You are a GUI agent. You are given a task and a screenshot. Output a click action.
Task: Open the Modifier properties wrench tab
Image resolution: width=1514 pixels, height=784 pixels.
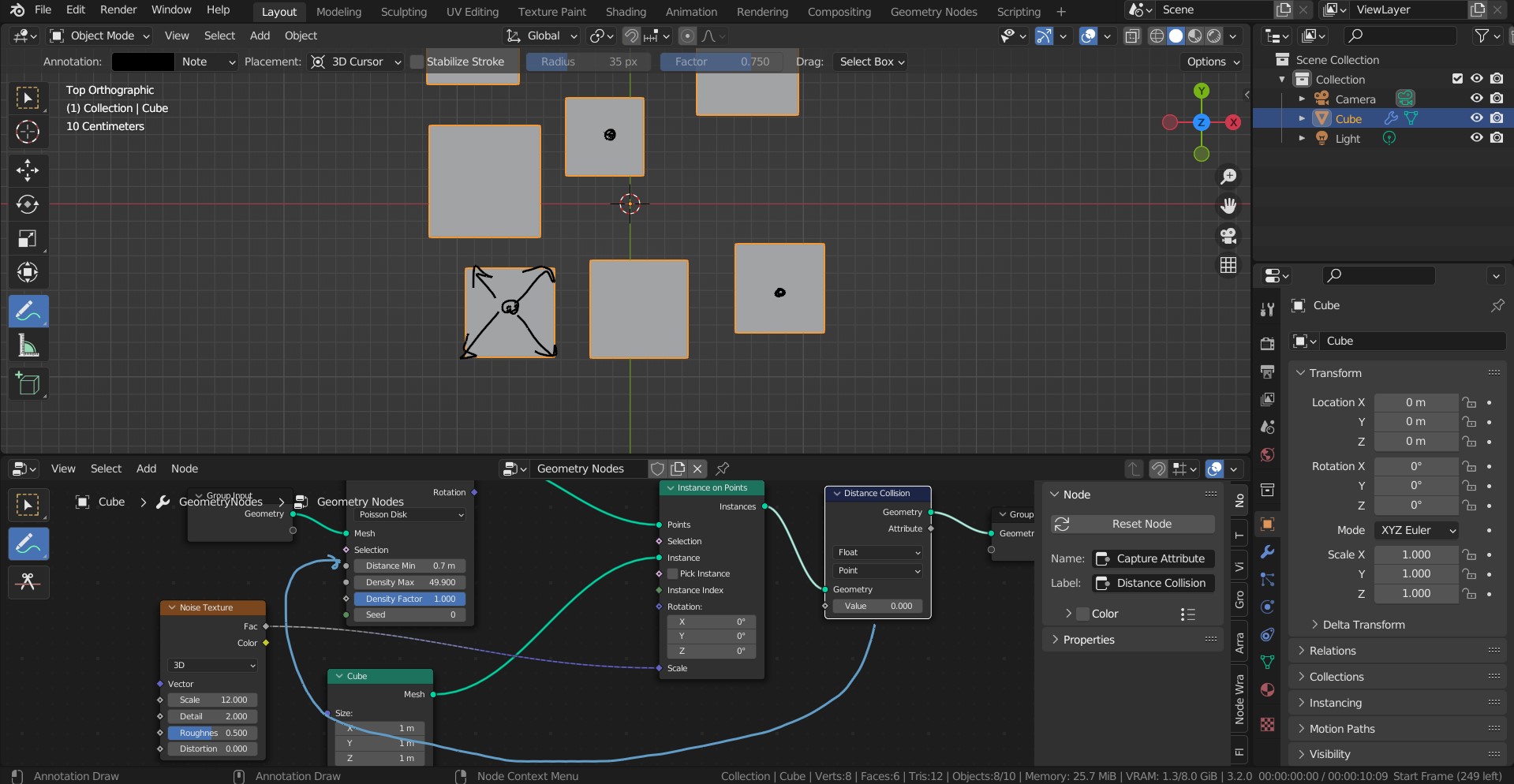click(x=1268, y=551)
